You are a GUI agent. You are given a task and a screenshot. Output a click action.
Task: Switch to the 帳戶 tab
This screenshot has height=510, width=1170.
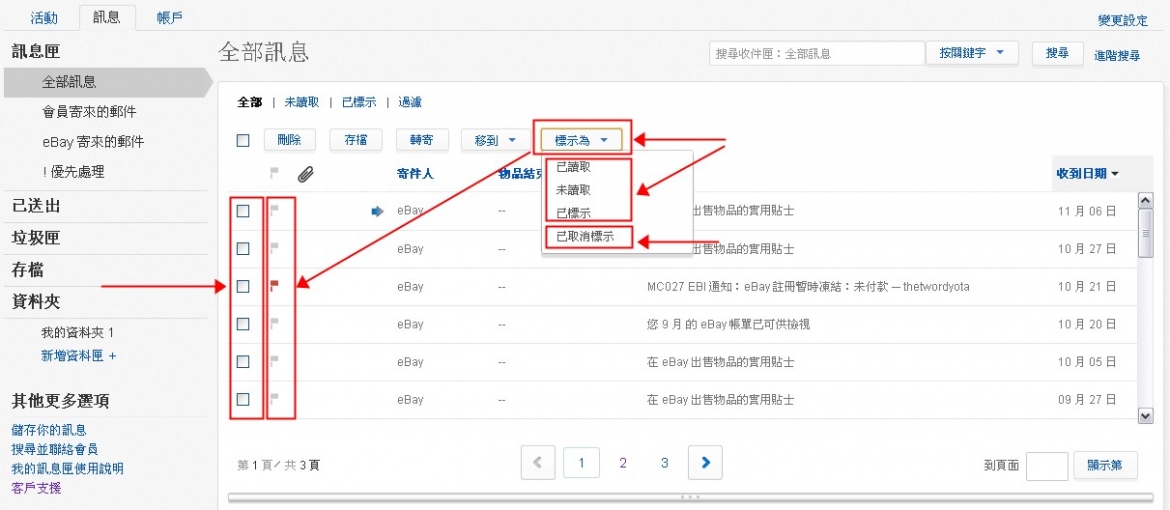[170, 17]
